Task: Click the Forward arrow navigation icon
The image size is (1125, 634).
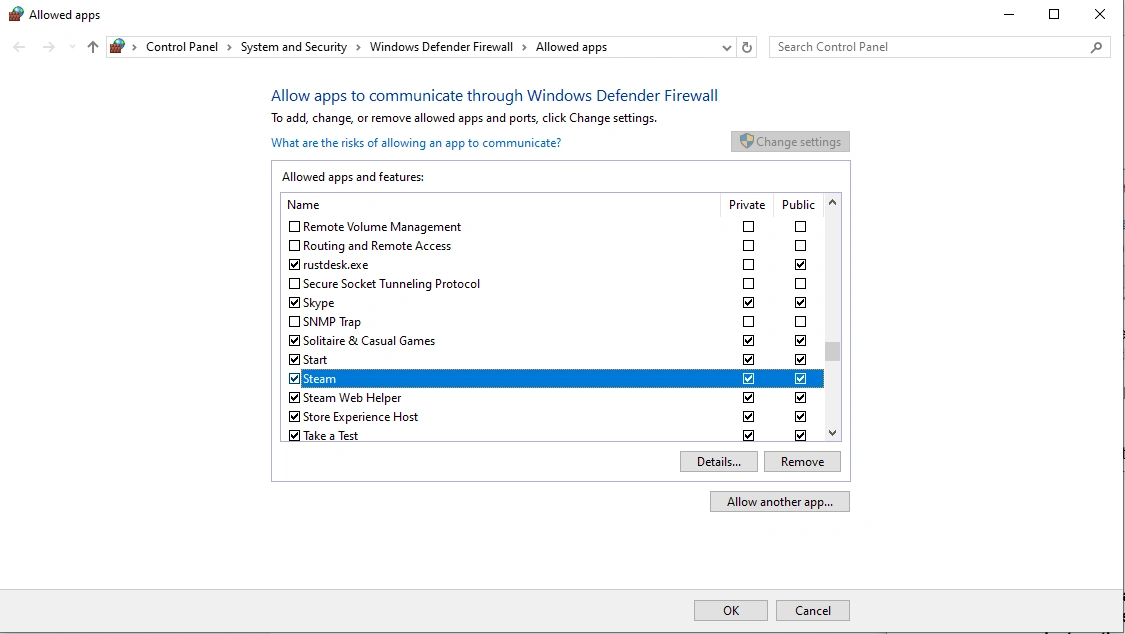Action: click(x=48, y=47)
